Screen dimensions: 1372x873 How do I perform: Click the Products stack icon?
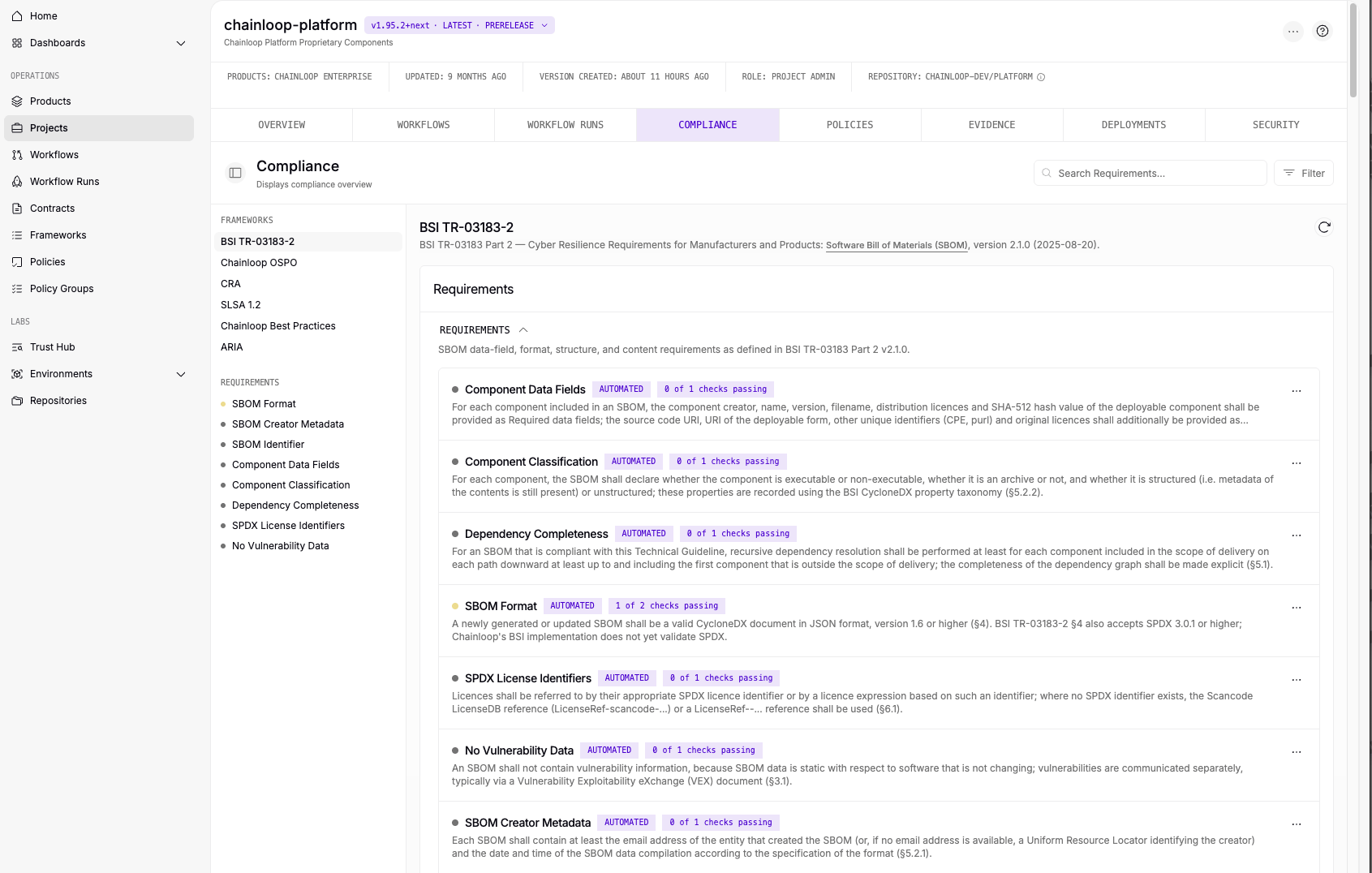[x=17, y=101]
